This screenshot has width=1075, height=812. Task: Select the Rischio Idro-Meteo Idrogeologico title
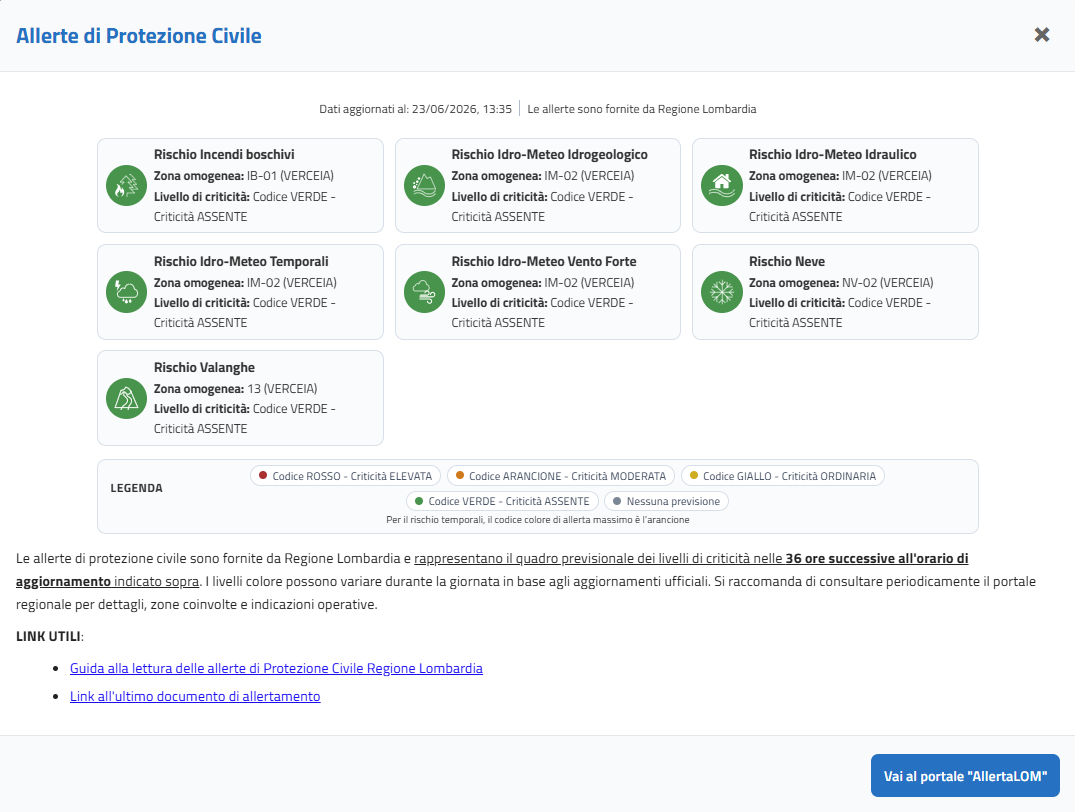pyautogui.click(x=549, y=154)
